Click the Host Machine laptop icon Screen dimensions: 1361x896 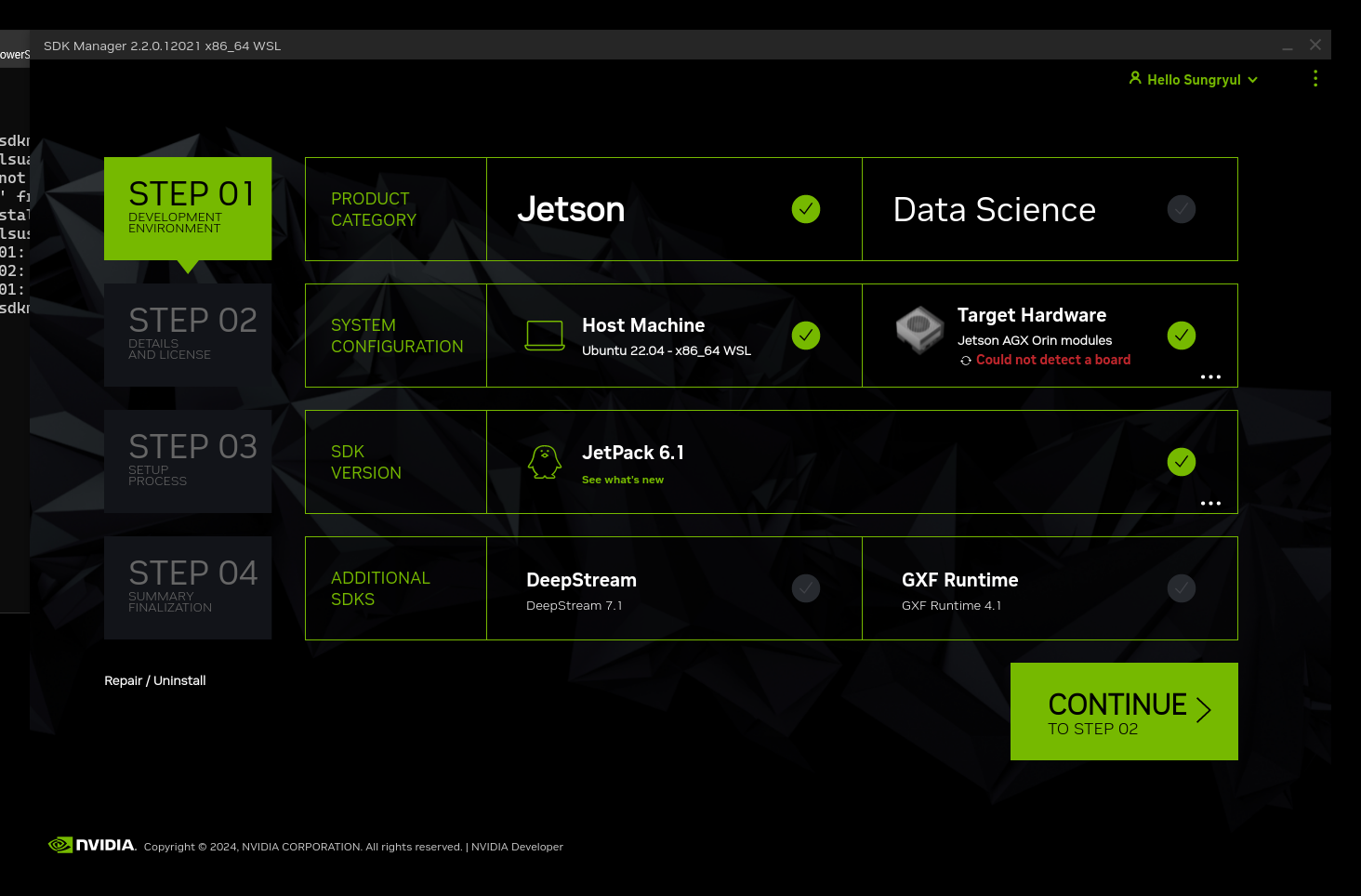pos(545,336)
